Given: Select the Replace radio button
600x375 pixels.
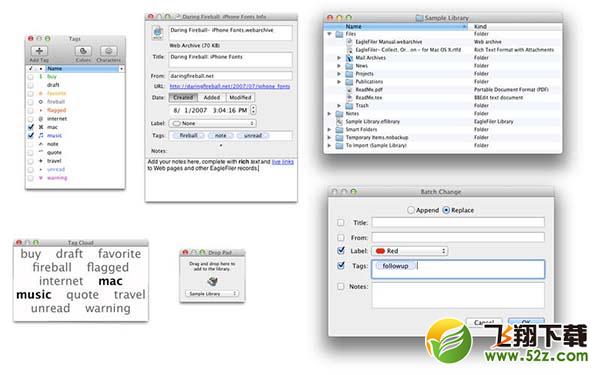Looking at the screenshot, I should click(446, 210).
